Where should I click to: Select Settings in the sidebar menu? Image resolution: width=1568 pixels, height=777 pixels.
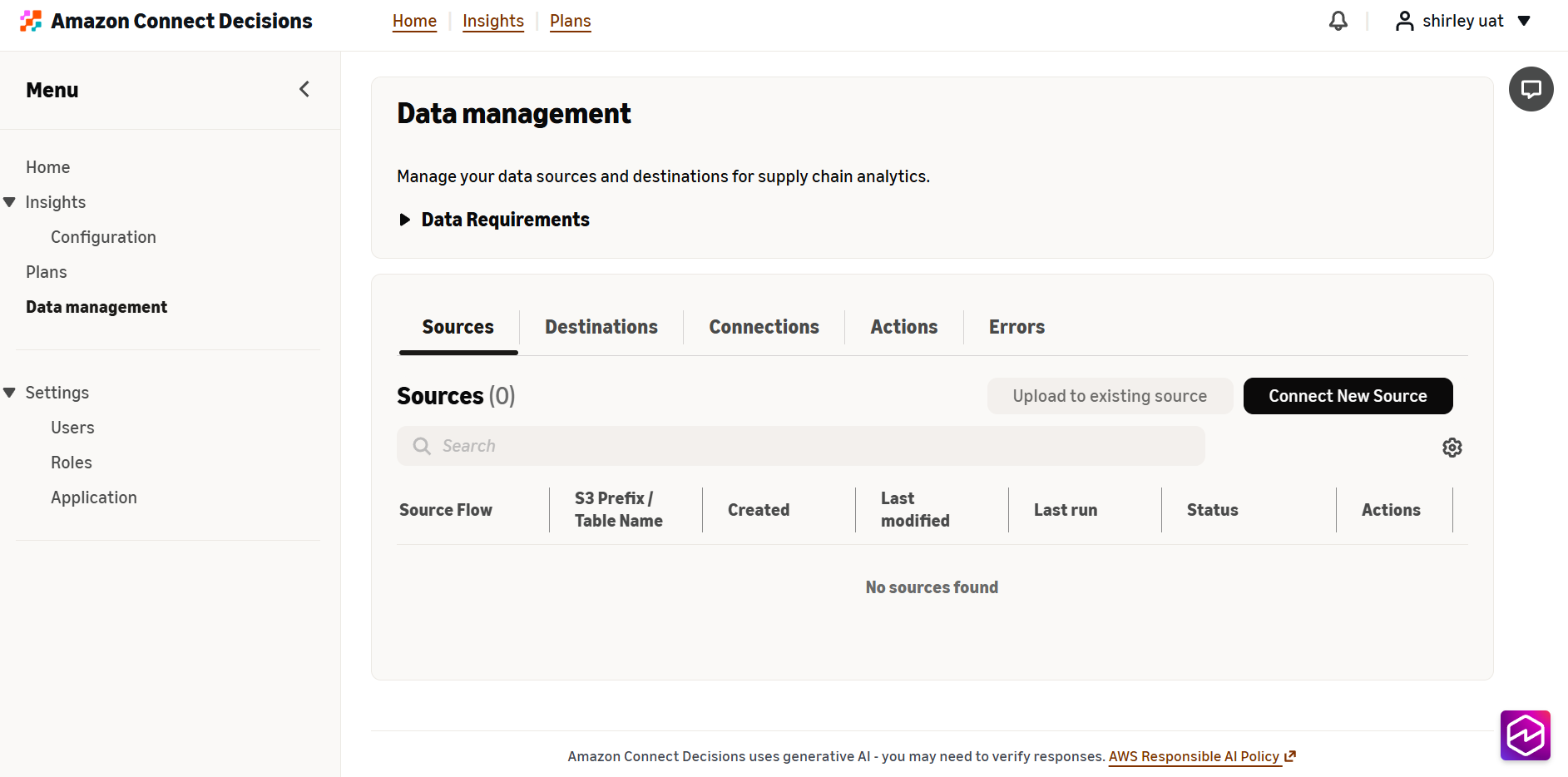tap(57, 393)
